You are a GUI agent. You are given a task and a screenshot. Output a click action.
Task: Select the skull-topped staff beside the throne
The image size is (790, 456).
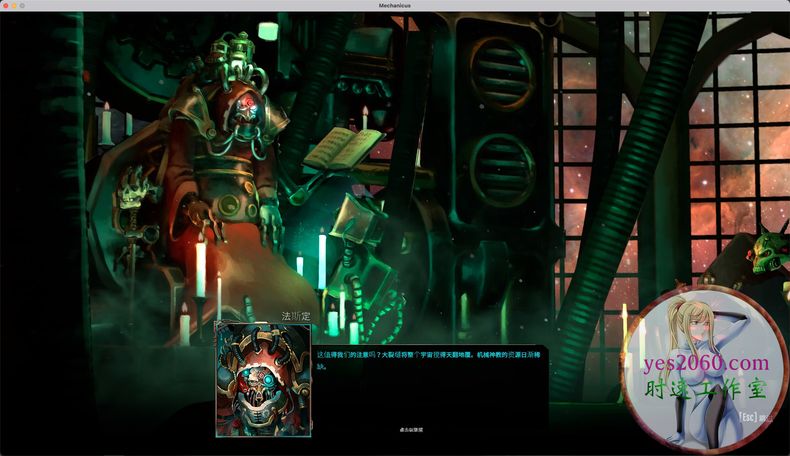click(x=134, y=190)
